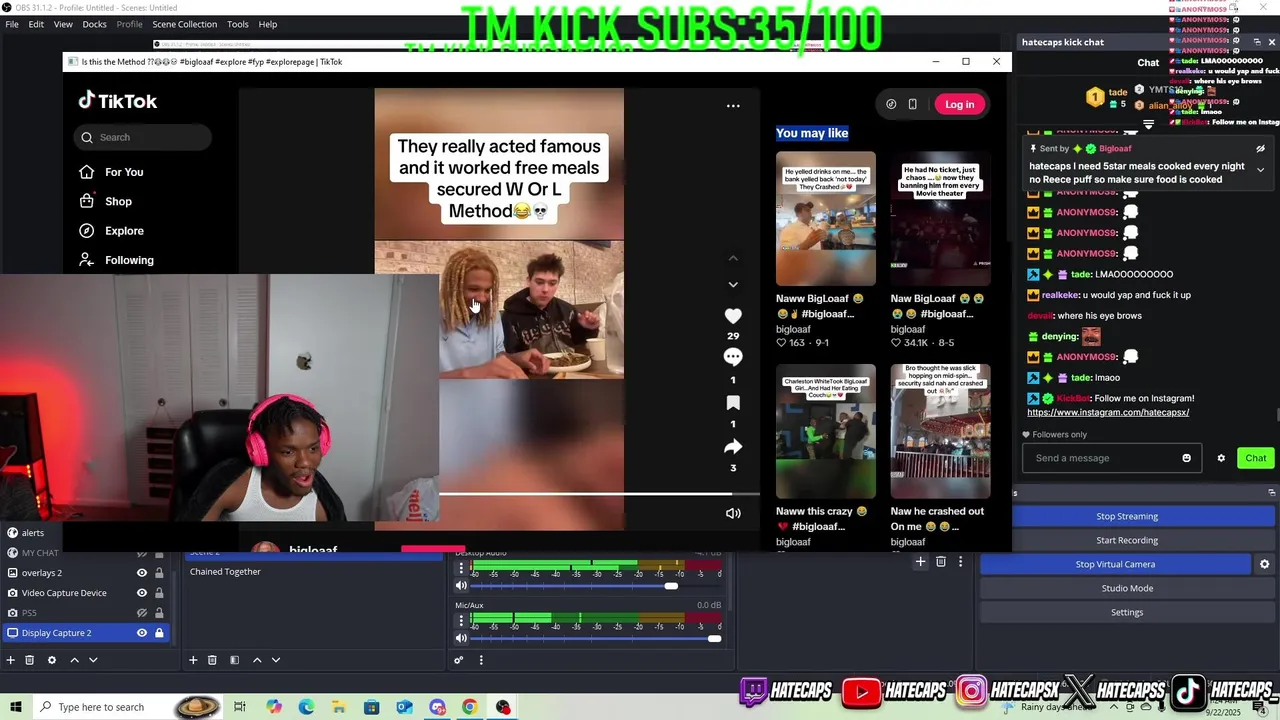The image size is (1280, 720).
Task: Open scene filters icon
Action: [234, 660]
